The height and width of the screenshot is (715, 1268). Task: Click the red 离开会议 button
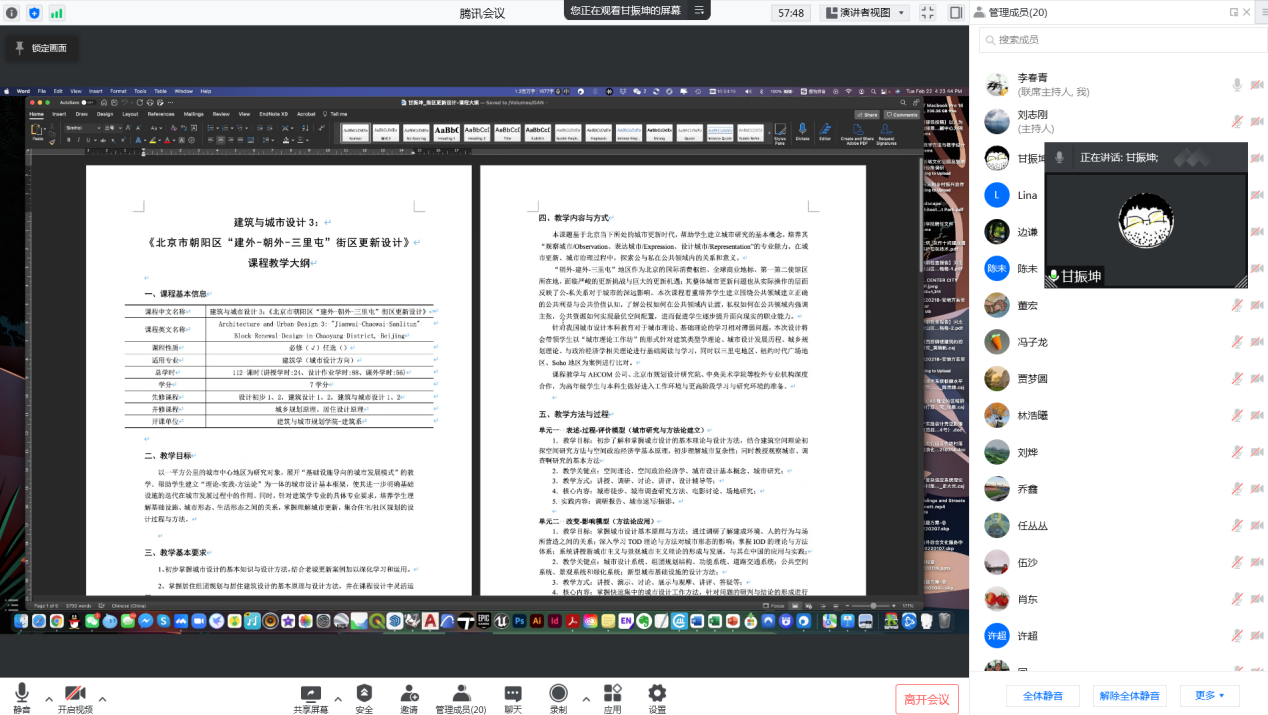pos(927,699)
